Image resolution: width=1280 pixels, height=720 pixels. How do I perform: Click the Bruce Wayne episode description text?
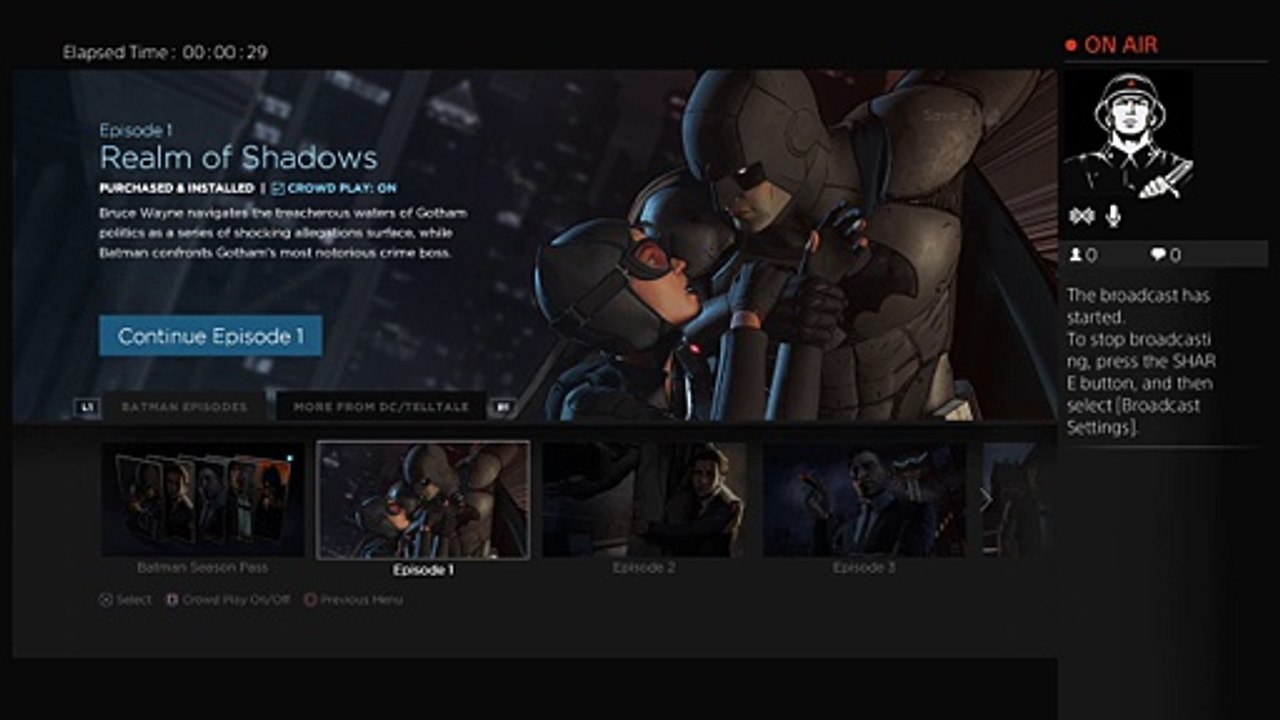pyautogui.click(x=284, y=233)
